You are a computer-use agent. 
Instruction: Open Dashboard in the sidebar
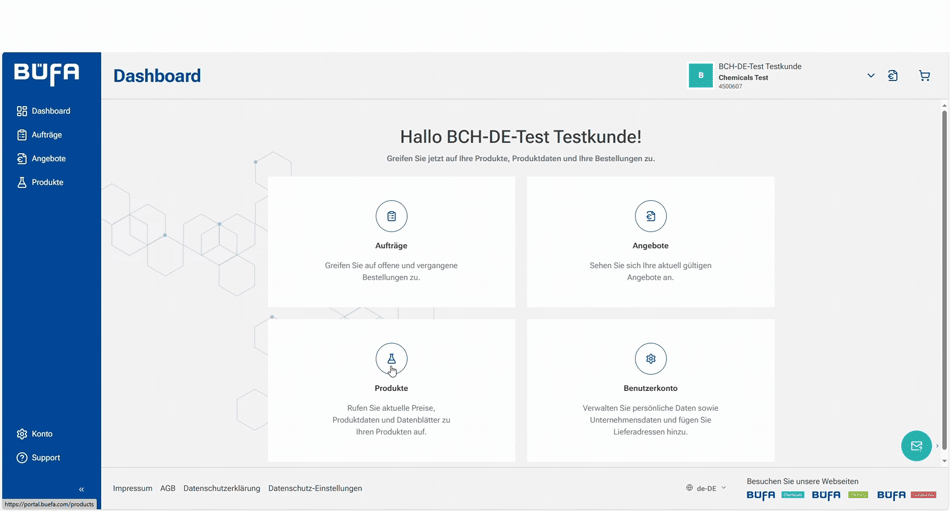(x=50, y=111)
